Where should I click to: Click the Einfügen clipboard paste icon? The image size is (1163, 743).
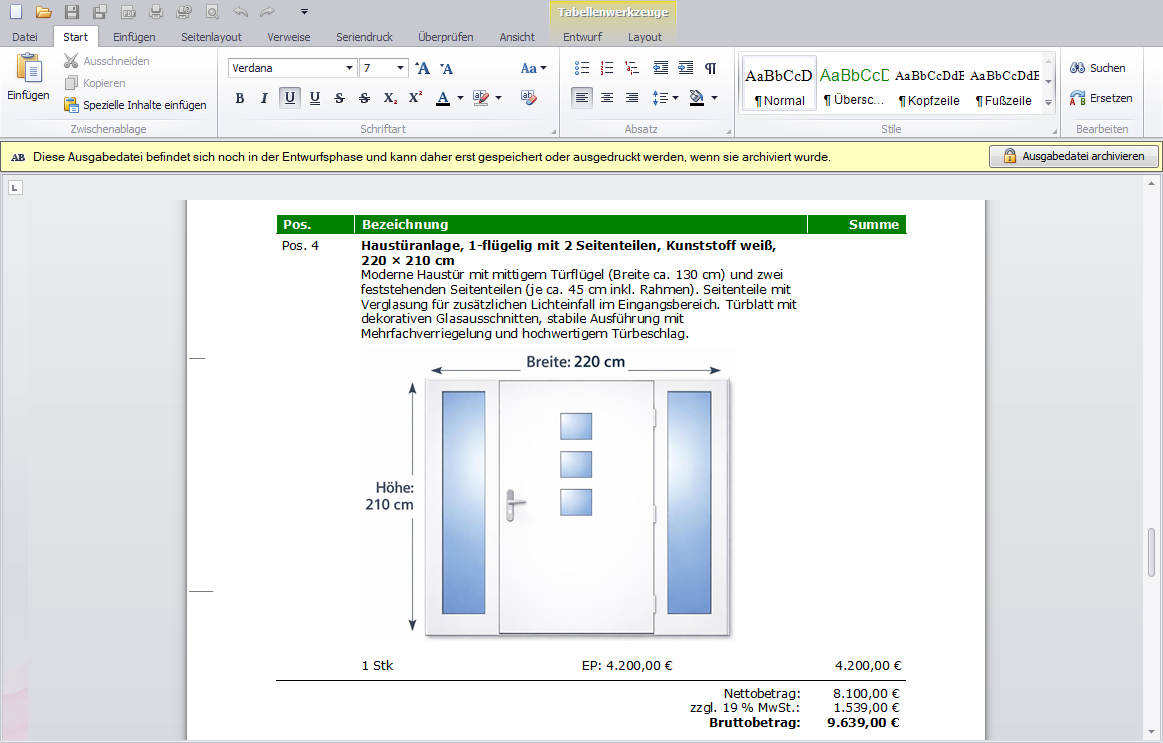pos(28,78)
